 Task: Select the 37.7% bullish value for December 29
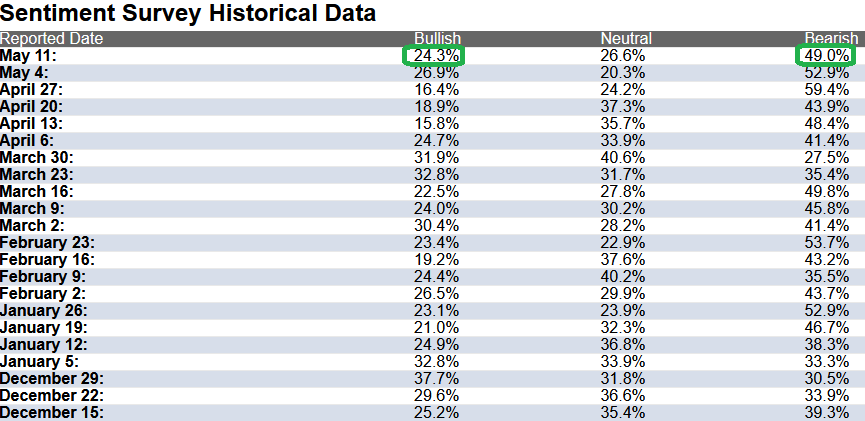point(436,379)
